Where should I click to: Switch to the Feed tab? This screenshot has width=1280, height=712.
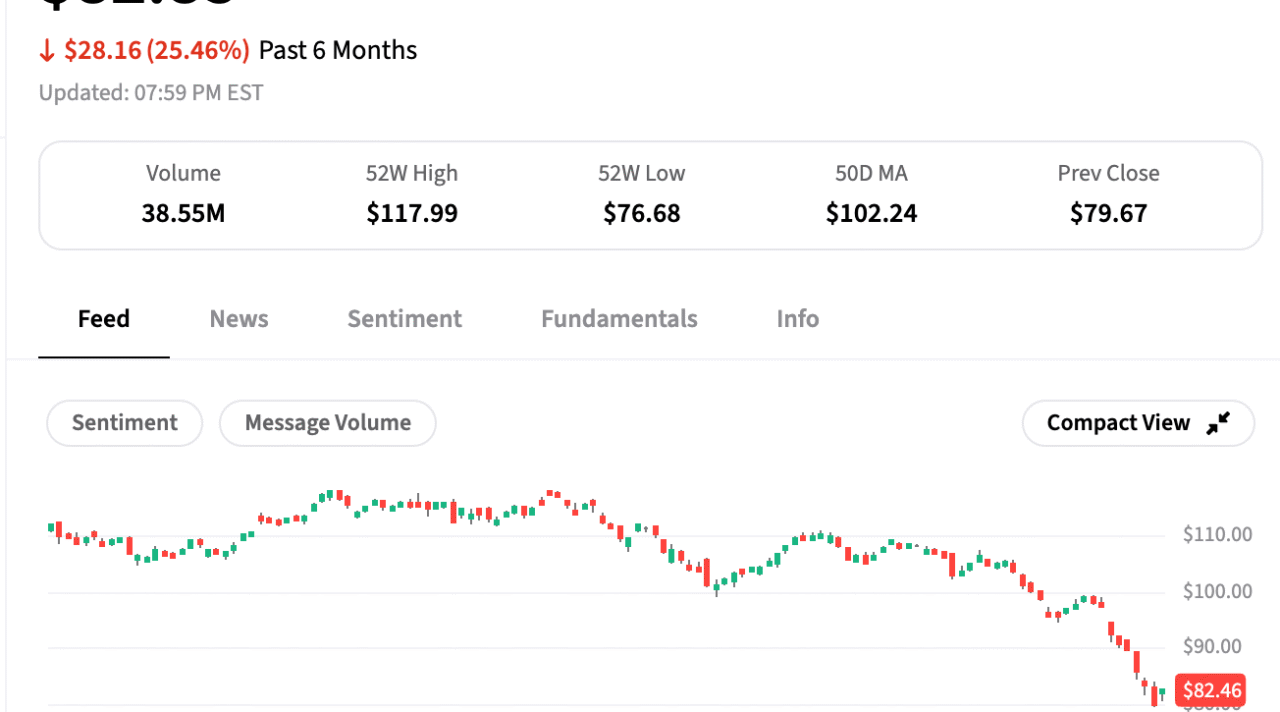(x=104, y=319)
